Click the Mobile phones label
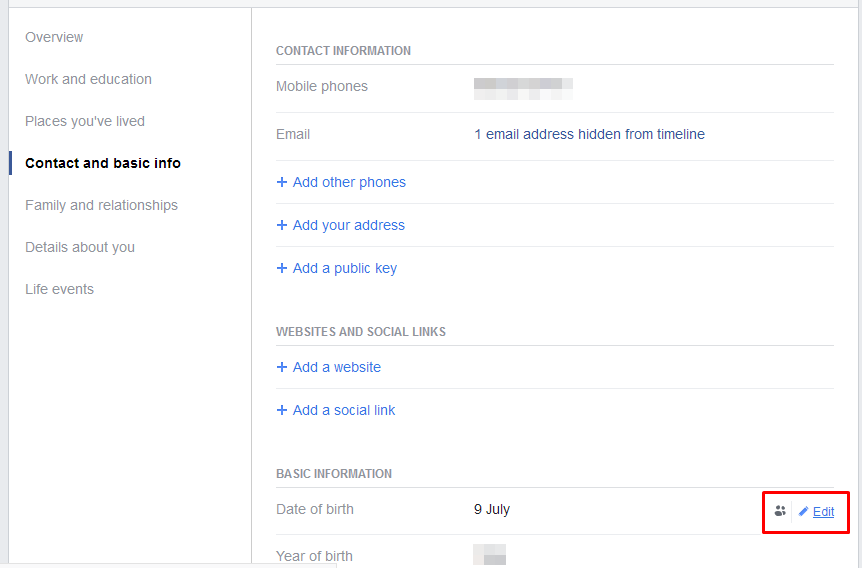The height and width of the screenshot is (568, 862). 322,86
